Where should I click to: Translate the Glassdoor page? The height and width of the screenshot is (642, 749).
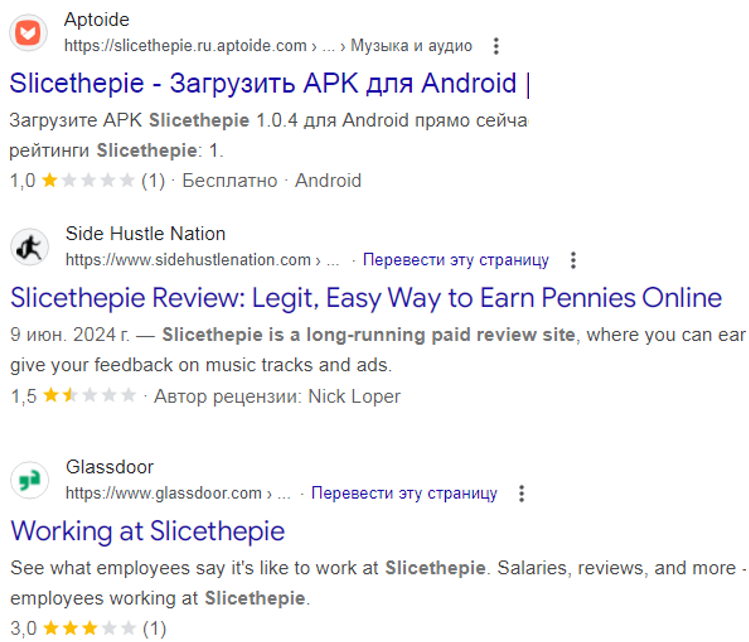point(403,494)
